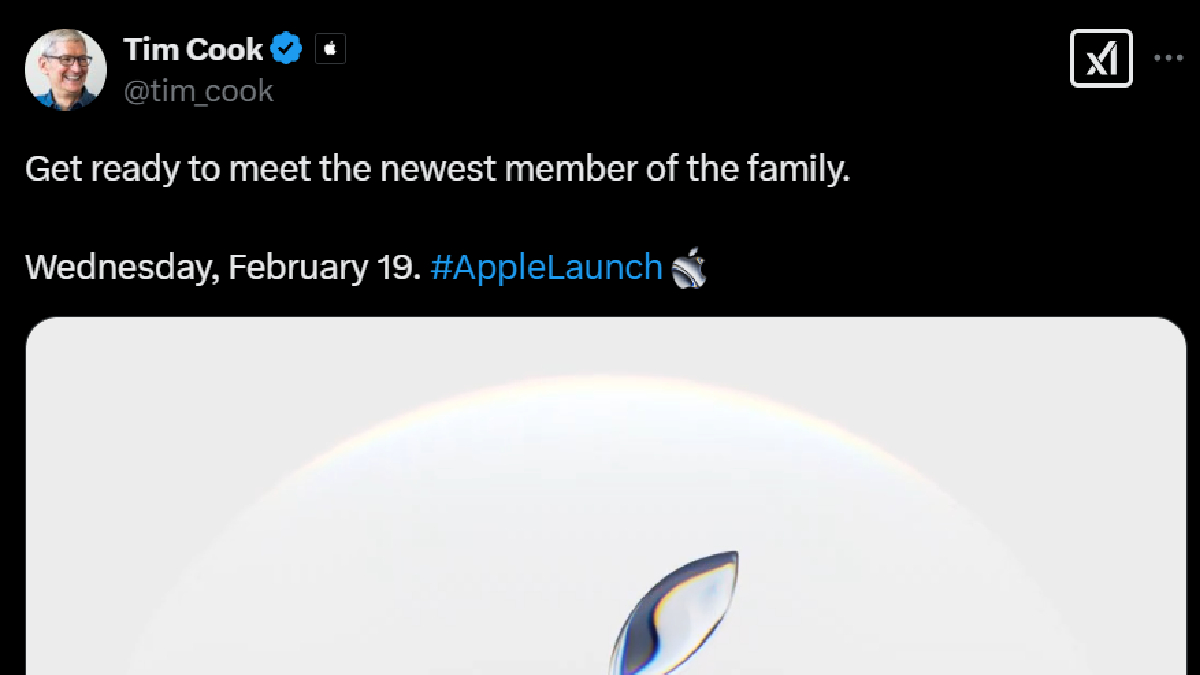This screenshot has height=675, width=1200.
Task: Click the Apple affiliation badge beside name
Action: (x=330, y=49)
